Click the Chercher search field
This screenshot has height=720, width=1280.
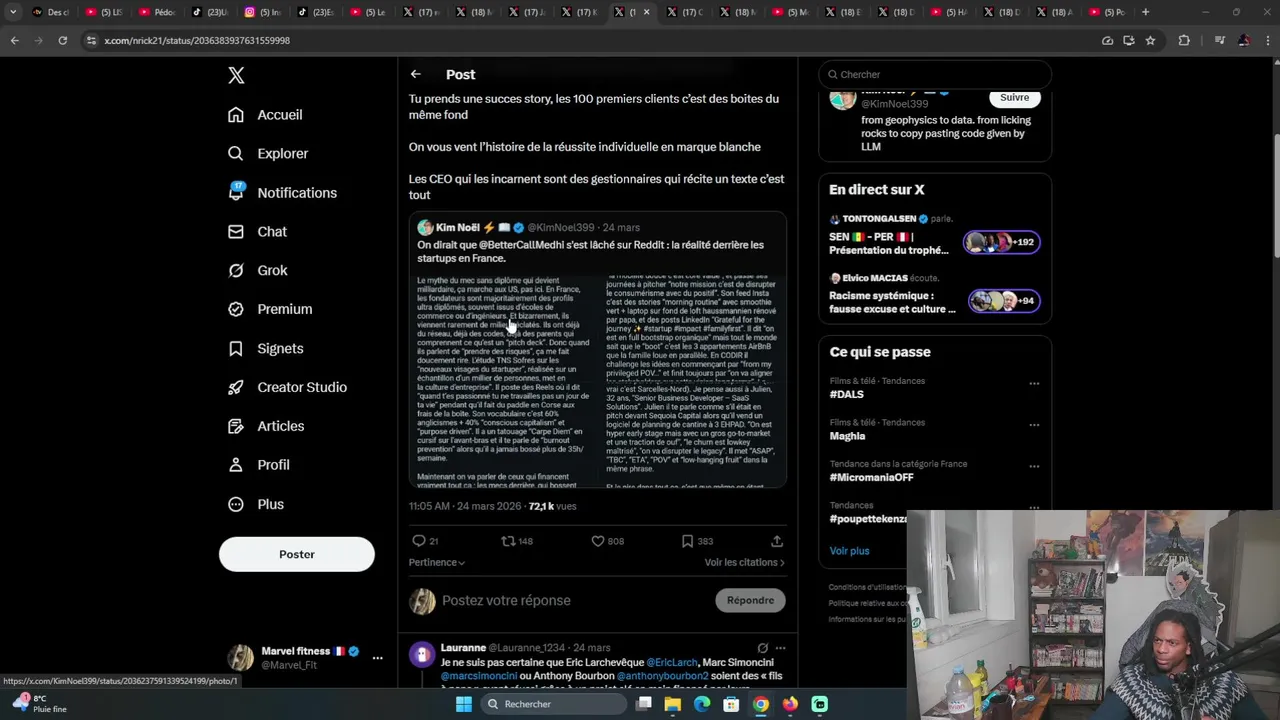[935, 74]
